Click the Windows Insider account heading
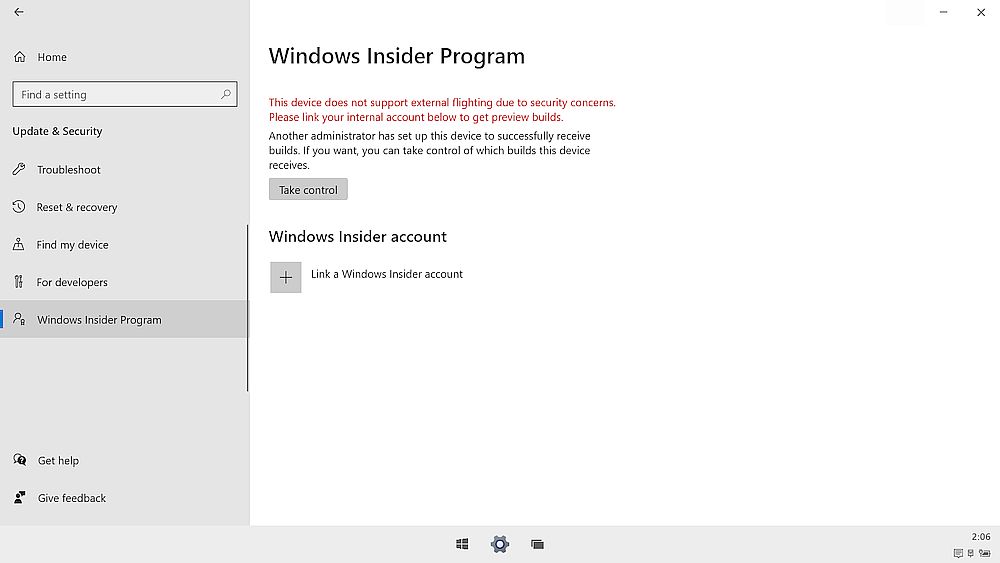 tap(358, 237)
